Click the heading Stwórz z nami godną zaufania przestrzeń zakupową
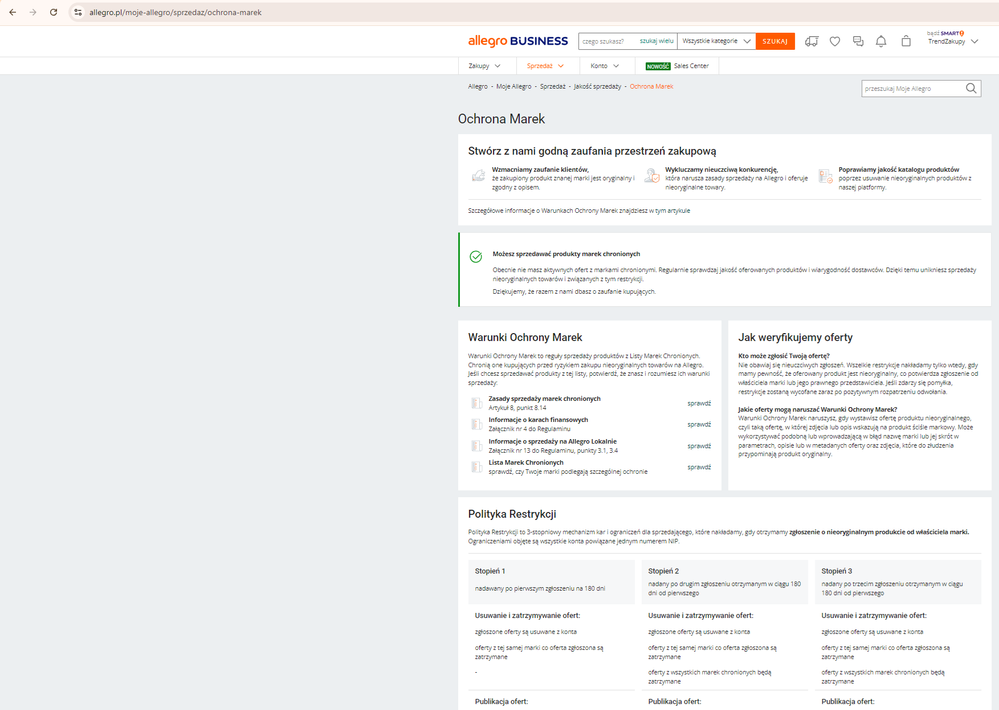 click(592, 151)
